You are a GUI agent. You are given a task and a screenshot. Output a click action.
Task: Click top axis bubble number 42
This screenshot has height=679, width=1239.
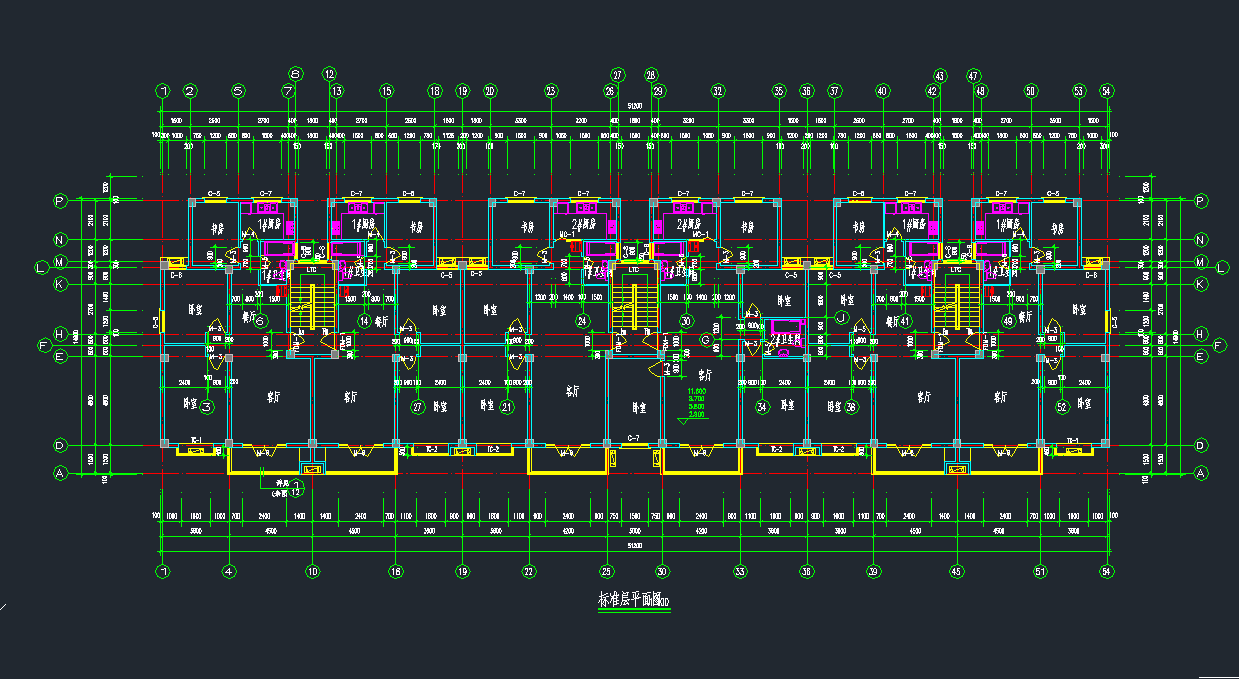point(932,91)
